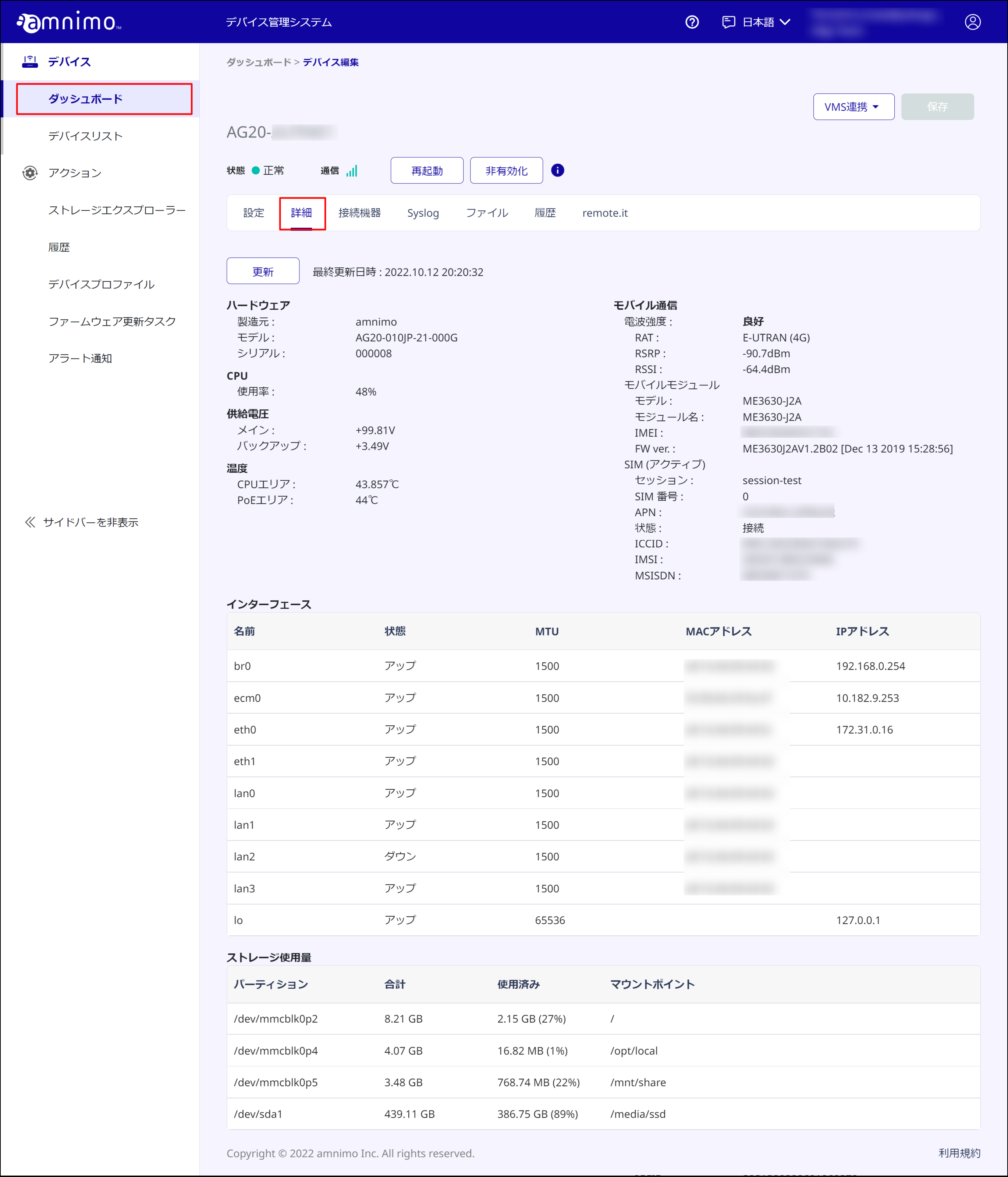Click the MACアドレス column header
This screenshot has height=1177, width=1008.
click(718, 631)
